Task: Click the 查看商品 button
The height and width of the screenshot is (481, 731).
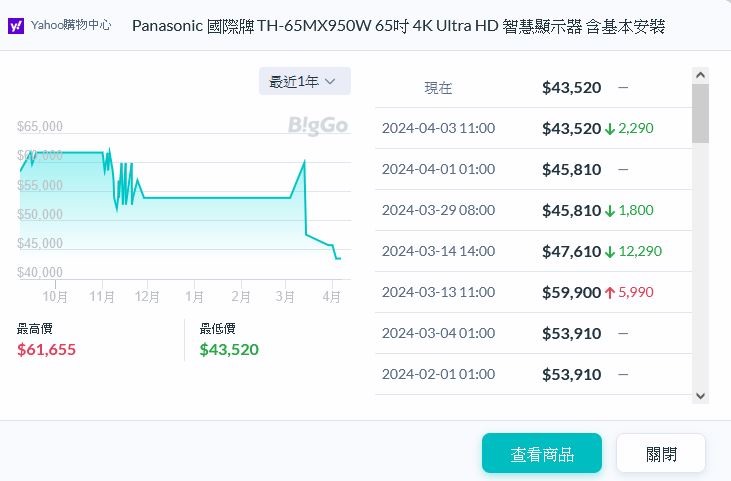Action: click(542, 453)
